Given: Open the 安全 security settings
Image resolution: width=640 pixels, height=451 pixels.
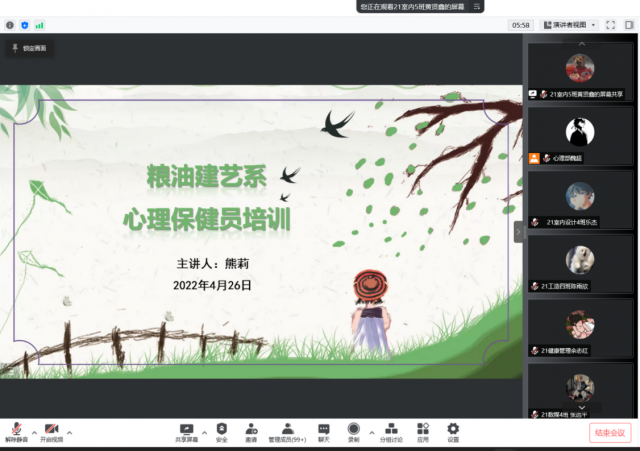Looking at the screenshot, I should [x=221, y=431].
